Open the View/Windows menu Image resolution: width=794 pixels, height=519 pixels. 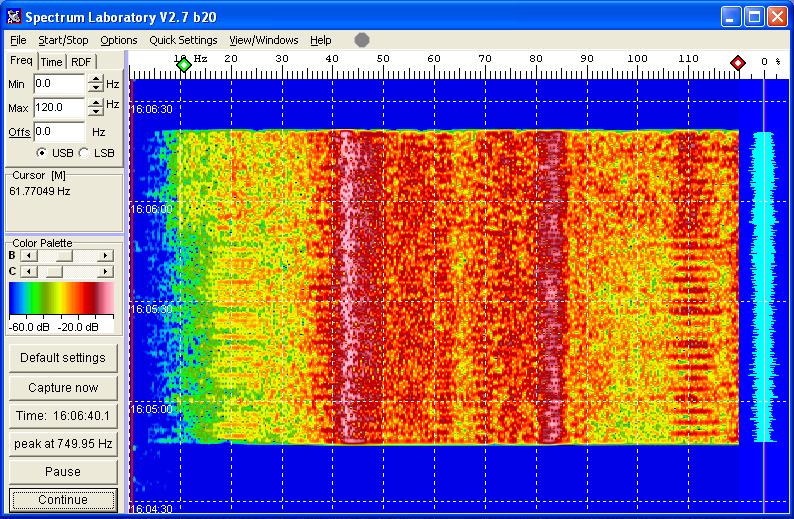263,40
